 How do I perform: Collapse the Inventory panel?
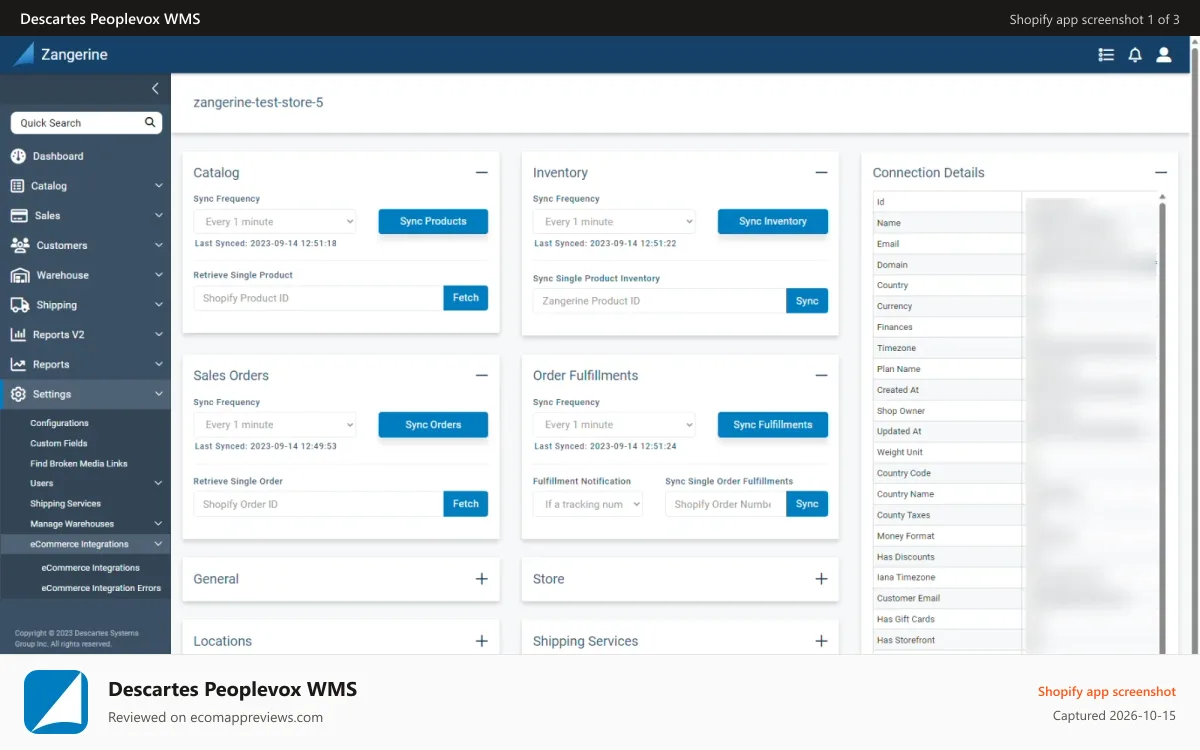821,173
